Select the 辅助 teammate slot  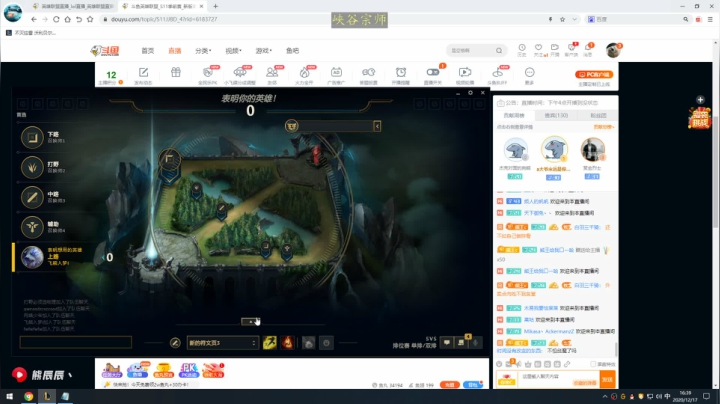click(x=51, y=227)
